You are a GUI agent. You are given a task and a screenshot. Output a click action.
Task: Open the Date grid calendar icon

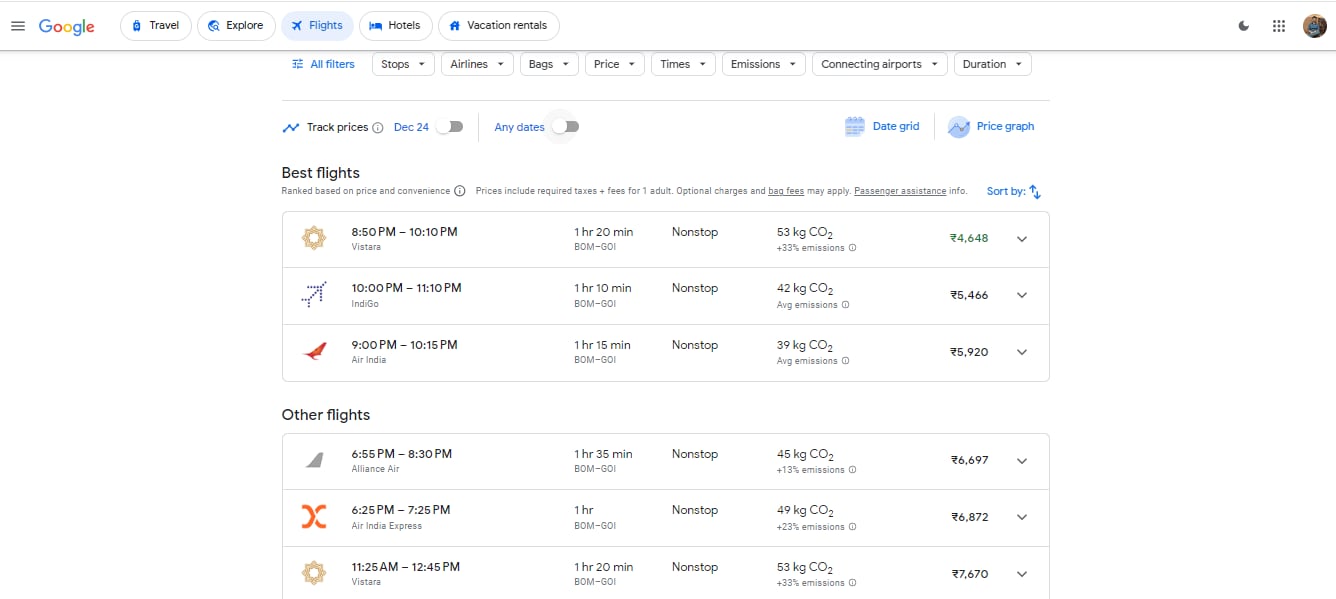855,127
